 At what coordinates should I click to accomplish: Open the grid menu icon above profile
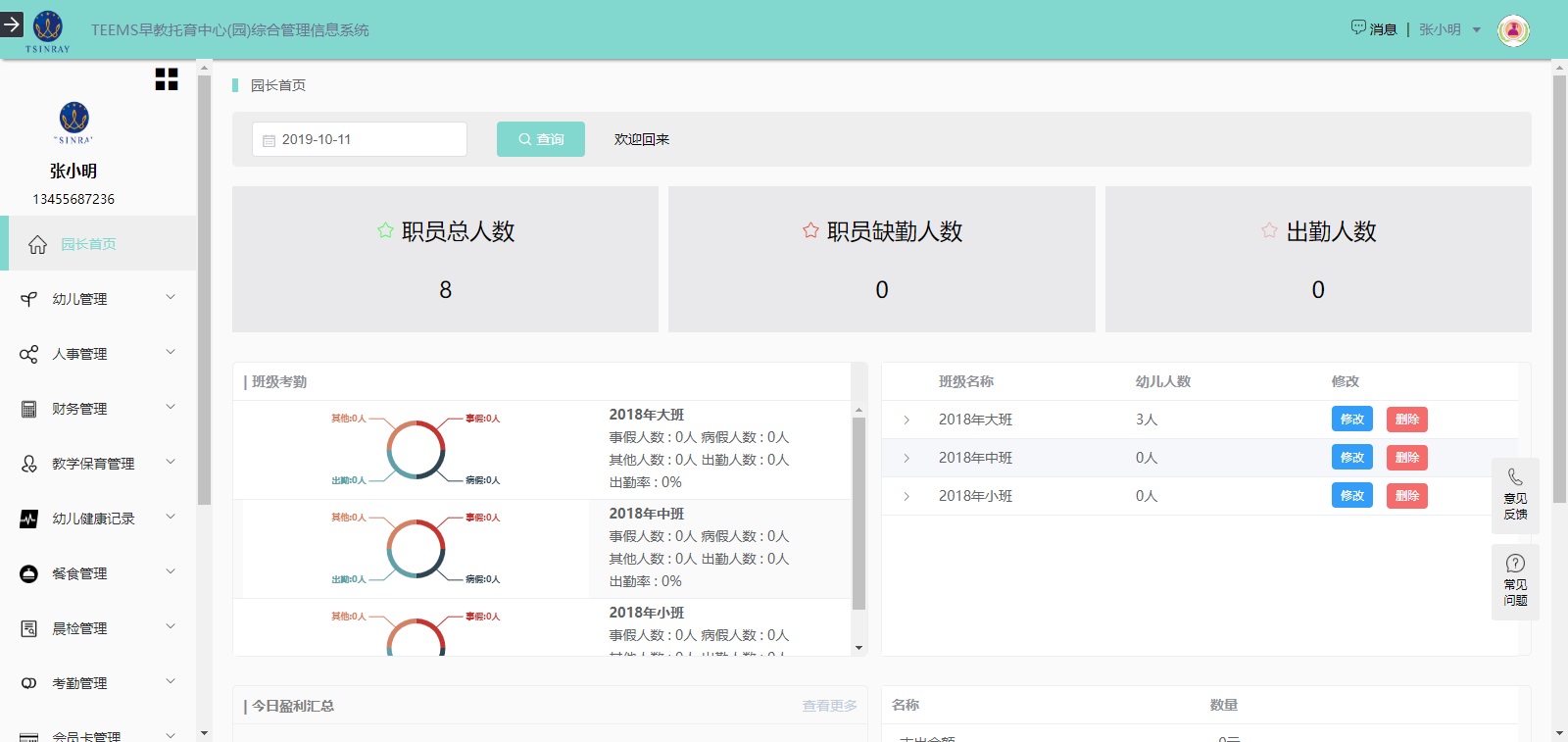click(167, 79)
